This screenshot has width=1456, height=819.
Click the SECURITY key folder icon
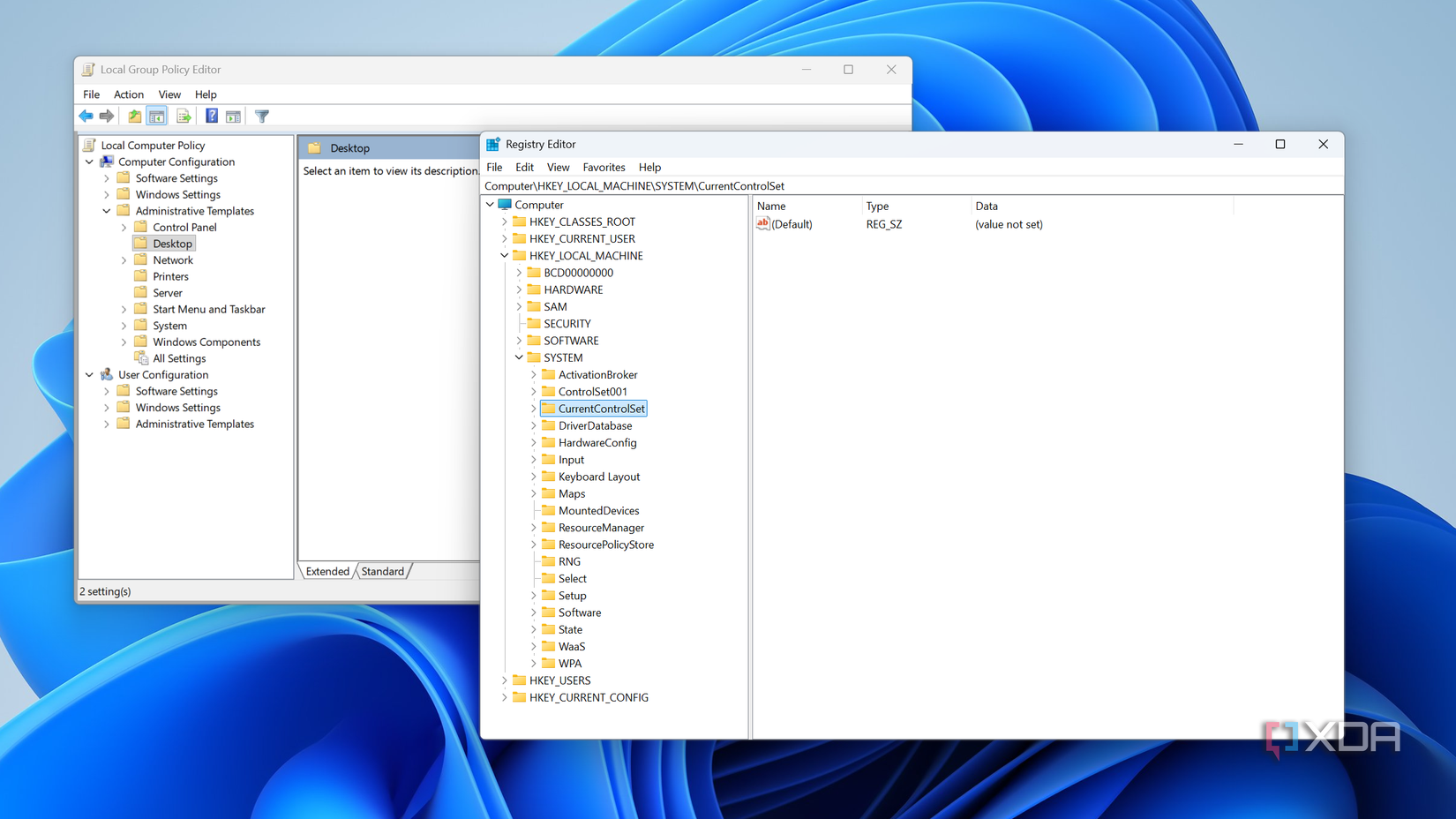(534, 324)
